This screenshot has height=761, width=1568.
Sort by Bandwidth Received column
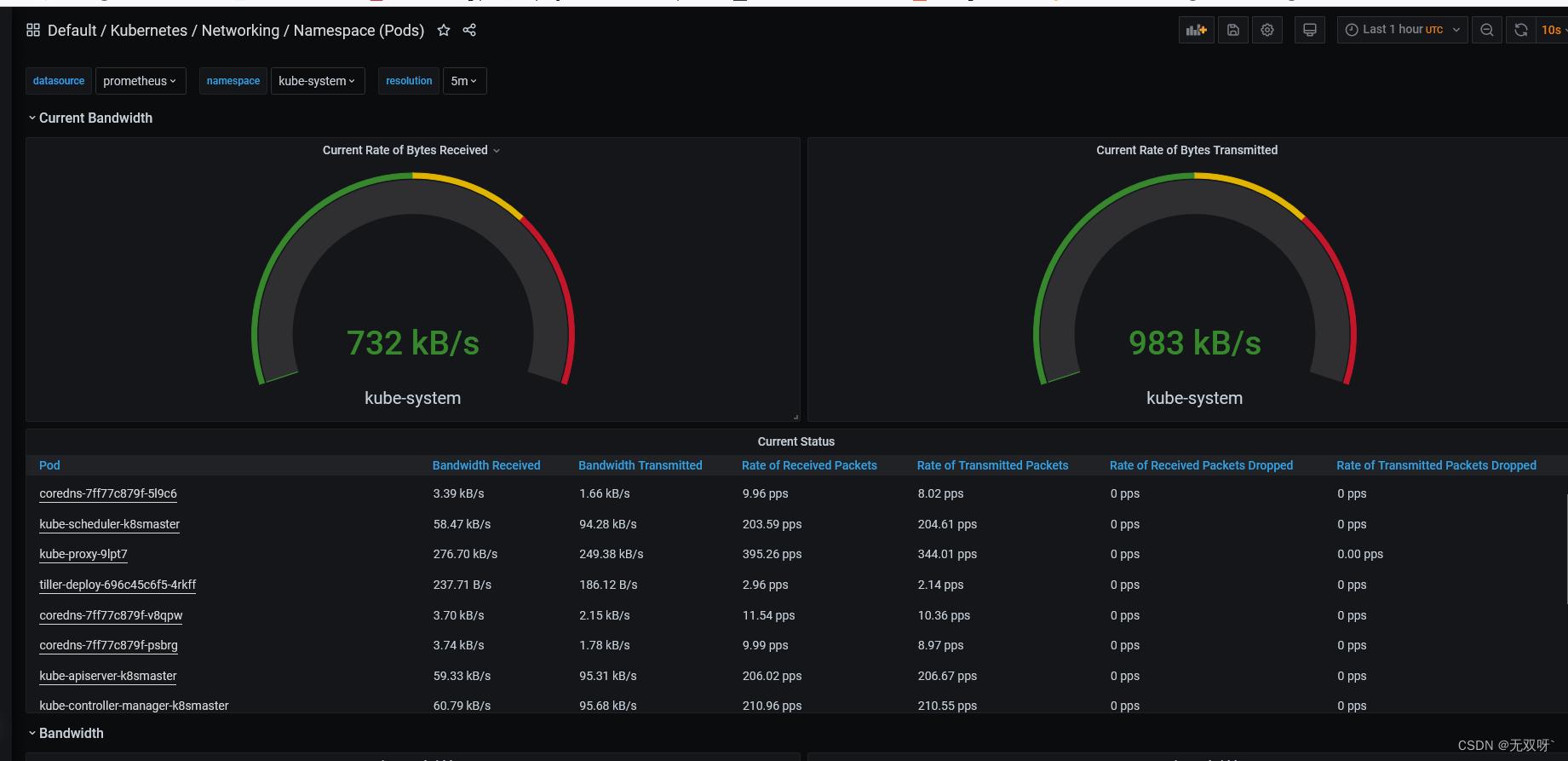(x=486, y=465)
